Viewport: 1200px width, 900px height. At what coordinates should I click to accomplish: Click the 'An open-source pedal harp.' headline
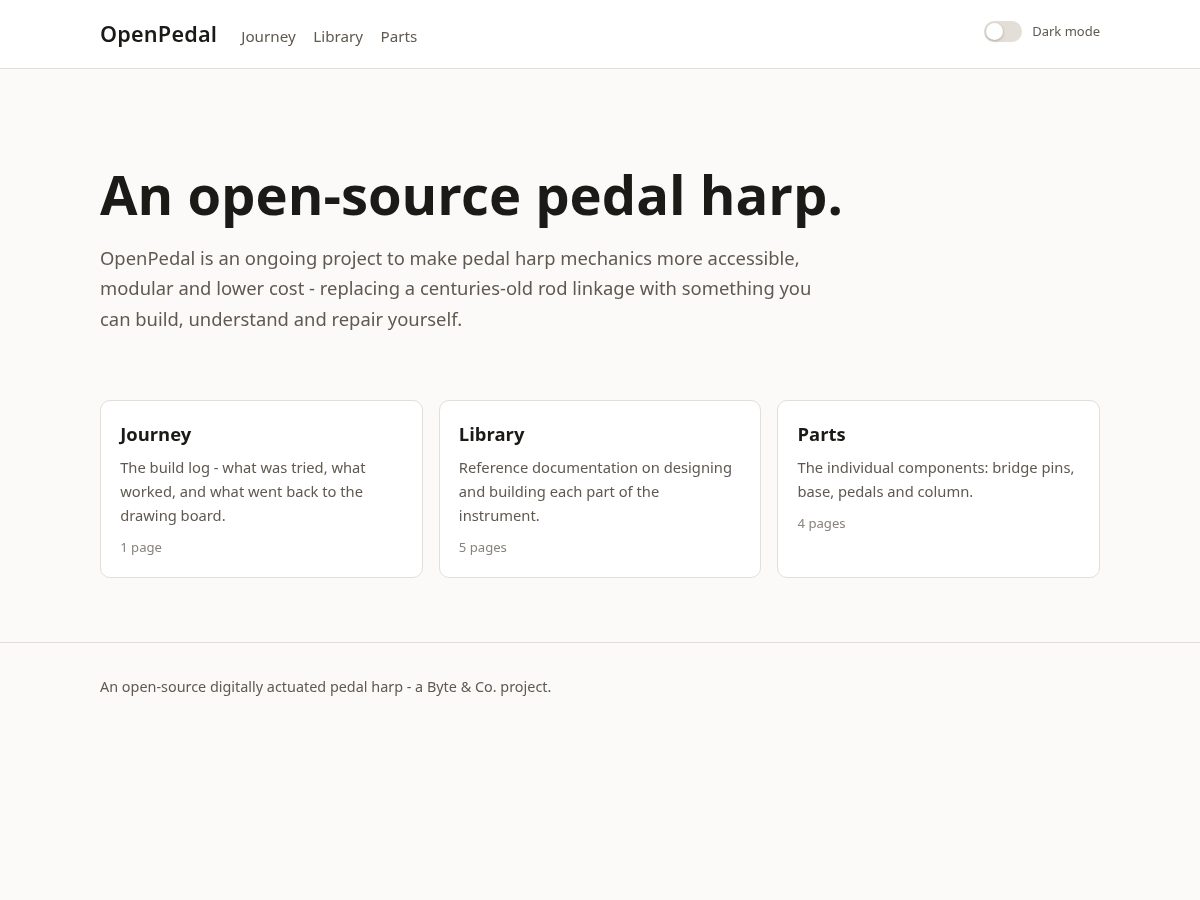[x=471, y=195]
